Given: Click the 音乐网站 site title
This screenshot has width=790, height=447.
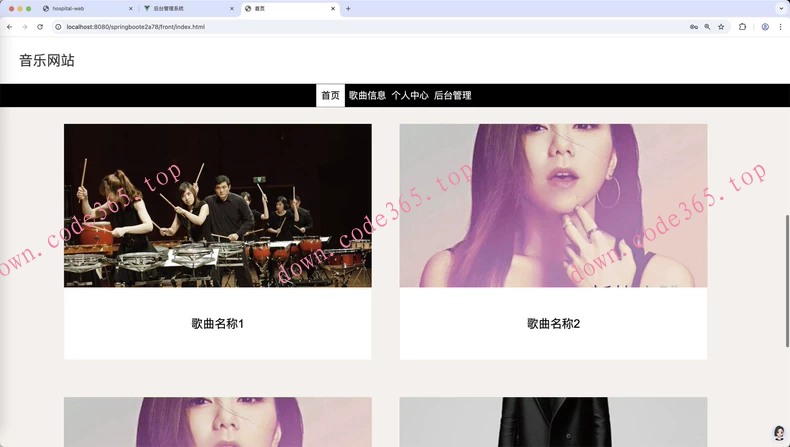Looking at the screenshot, I should [x=47, y=60].
